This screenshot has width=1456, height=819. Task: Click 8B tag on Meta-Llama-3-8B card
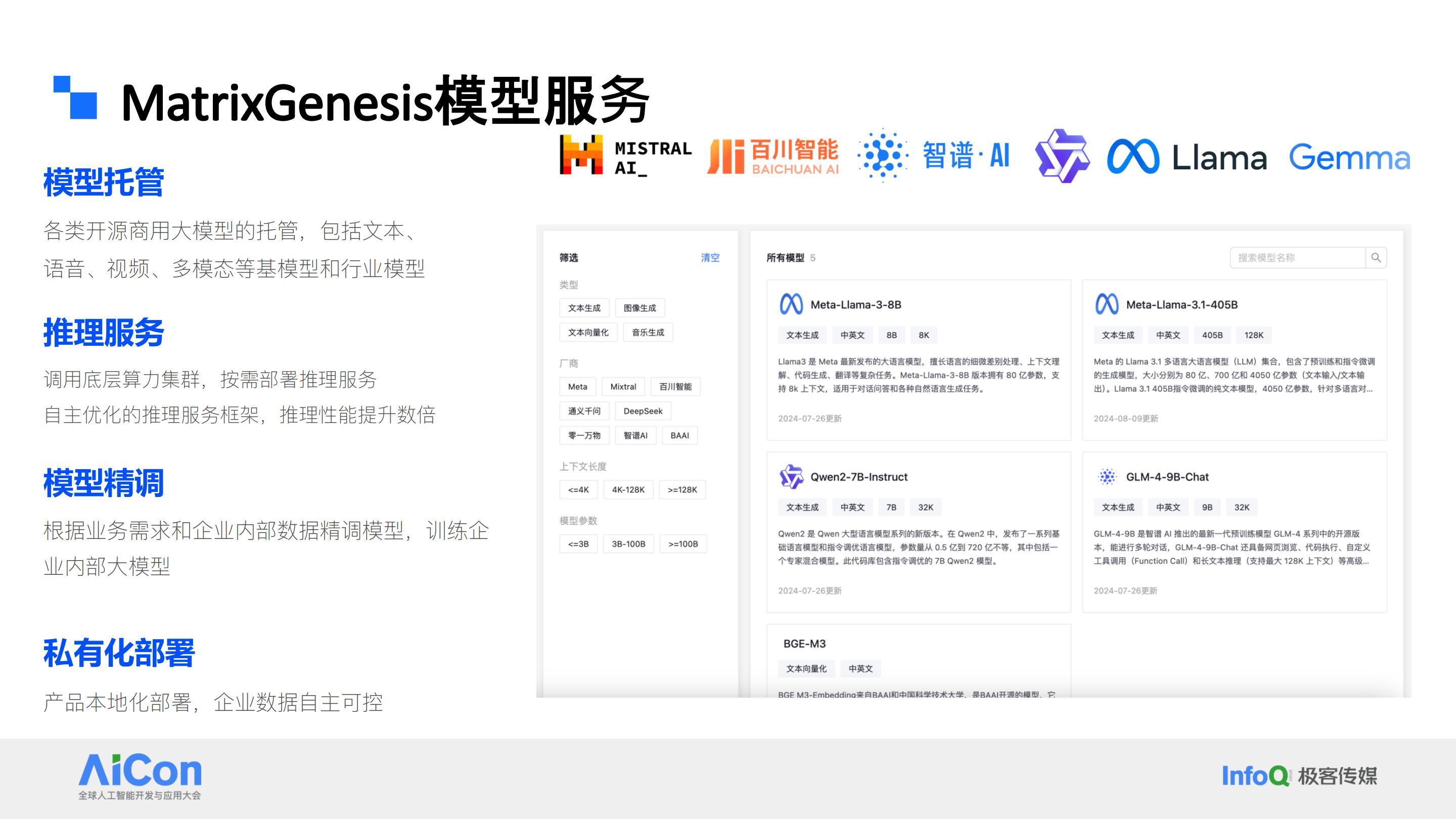[x=891, y=335]
